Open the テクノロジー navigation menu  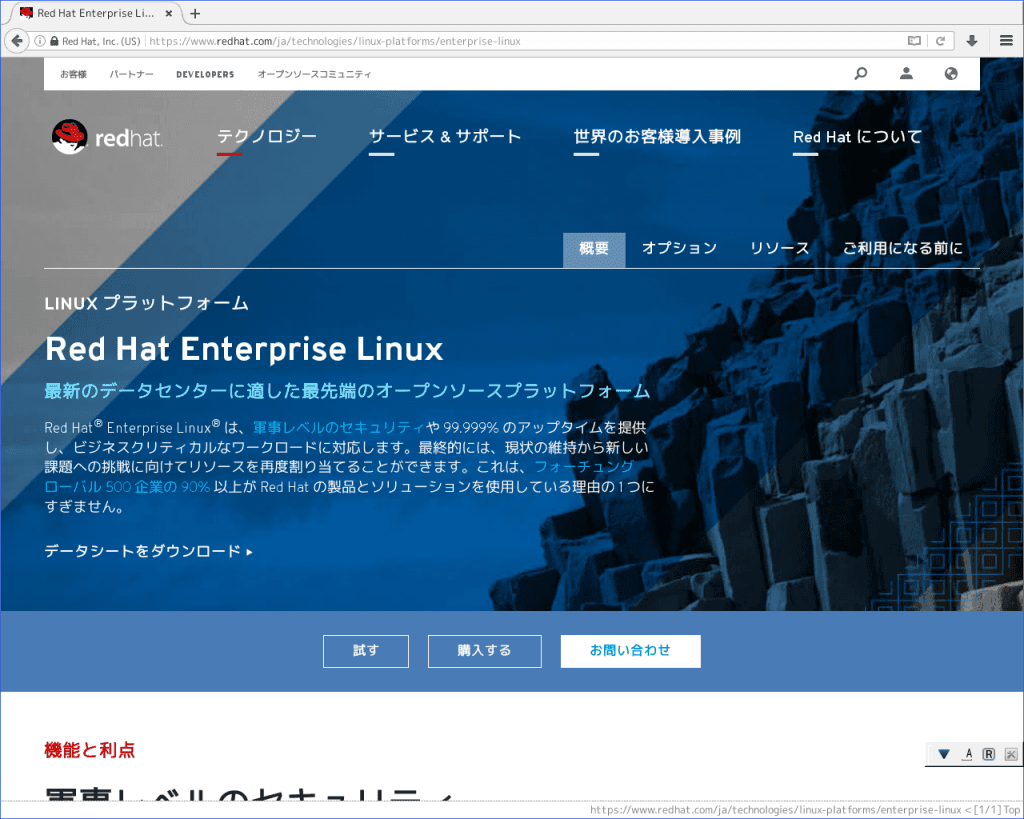pos(267,137)
